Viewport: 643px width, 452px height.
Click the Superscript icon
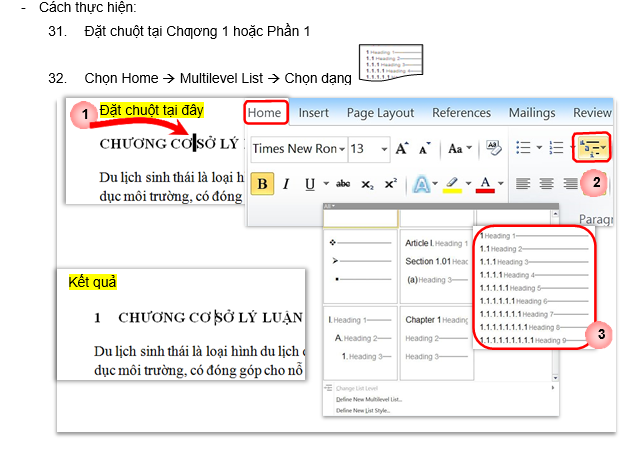click(x=390, y=184)
